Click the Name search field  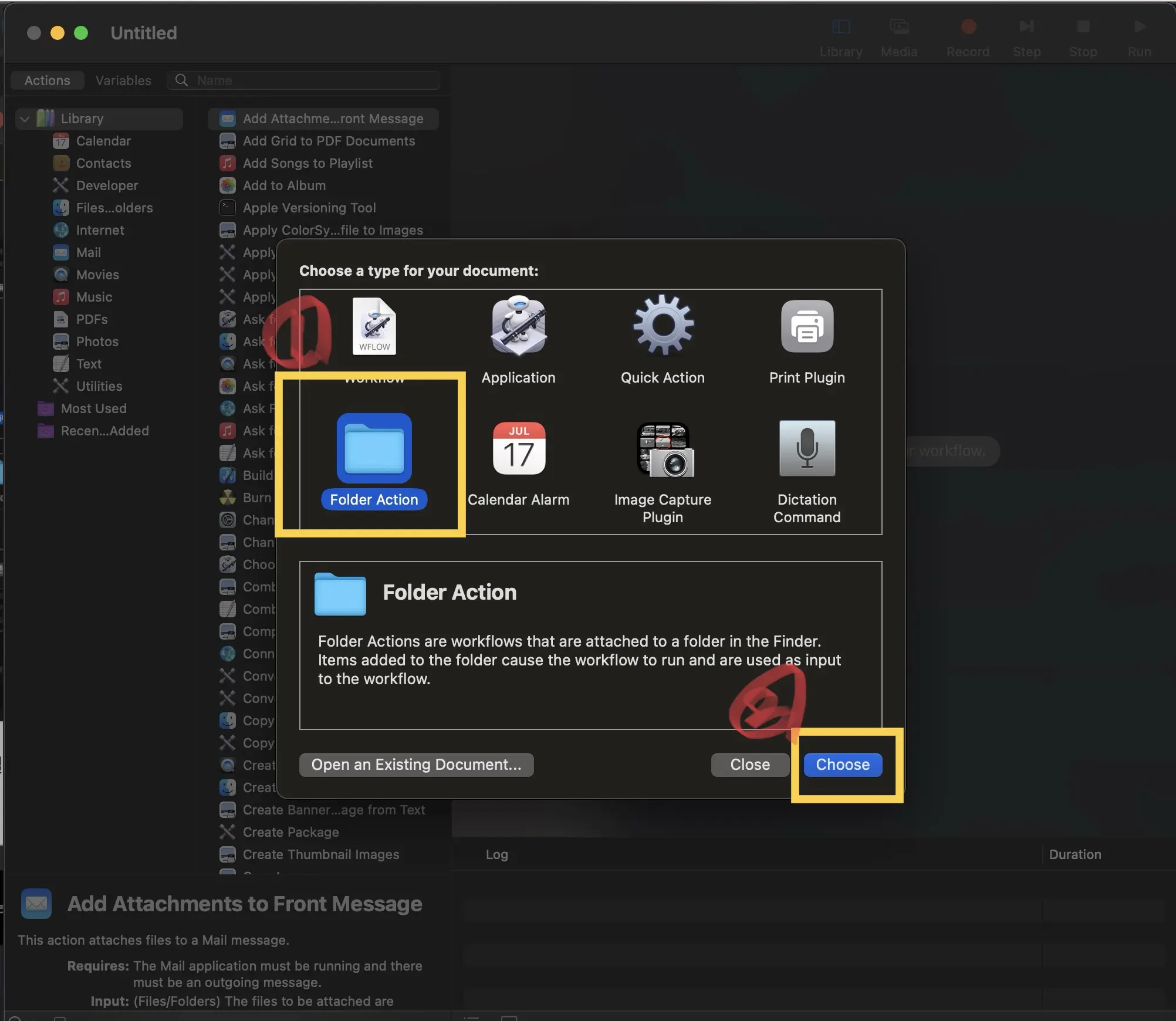pos(317,80)
